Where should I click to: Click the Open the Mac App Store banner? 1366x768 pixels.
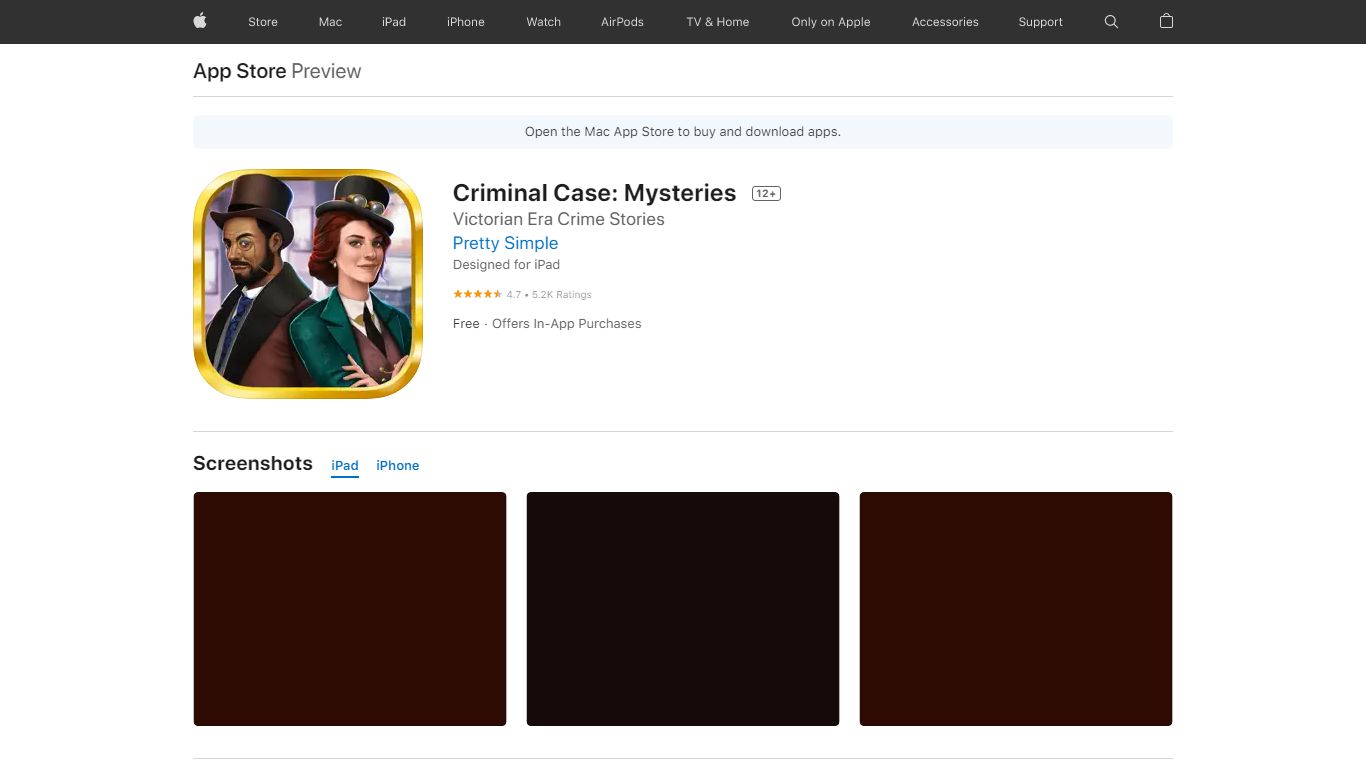pyautogui.click(x=683, y=132)
